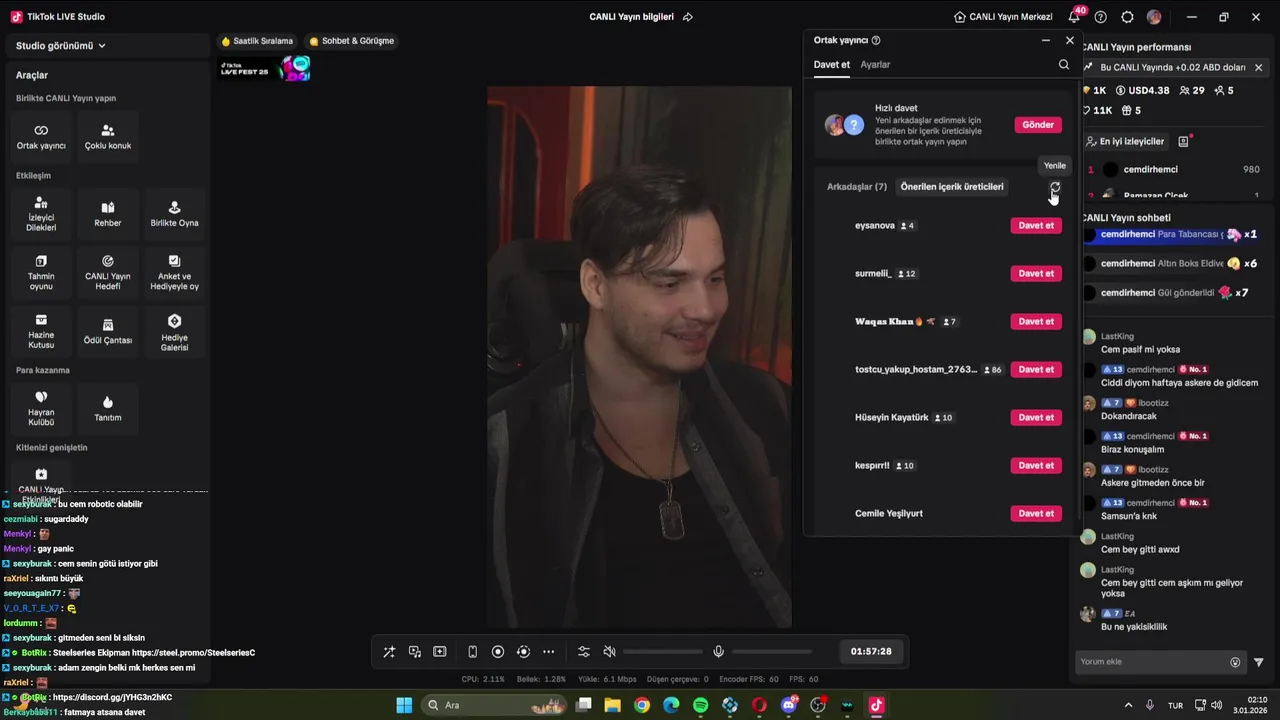This screenshot has width=1280, height=720.
Task: Open Spotify from the Windows taskbar
Action: [700, 705]
